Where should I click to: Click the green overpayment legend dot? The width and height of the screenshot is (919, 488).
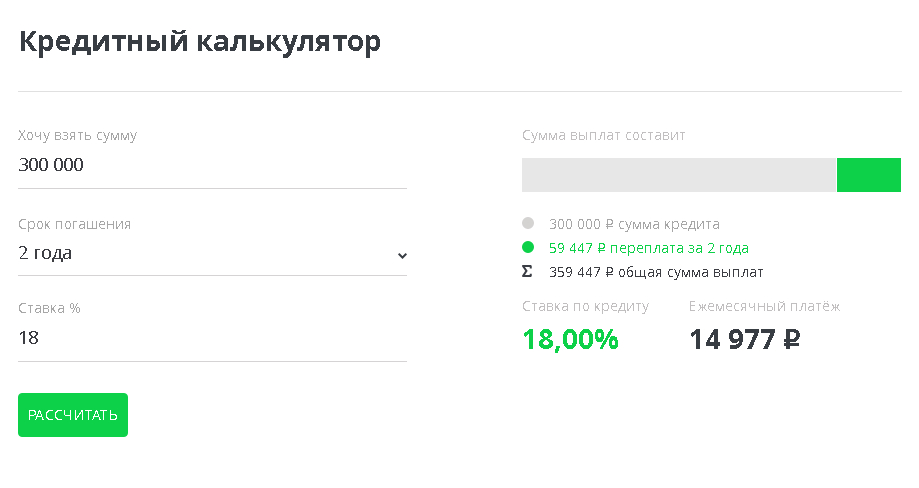527,247
